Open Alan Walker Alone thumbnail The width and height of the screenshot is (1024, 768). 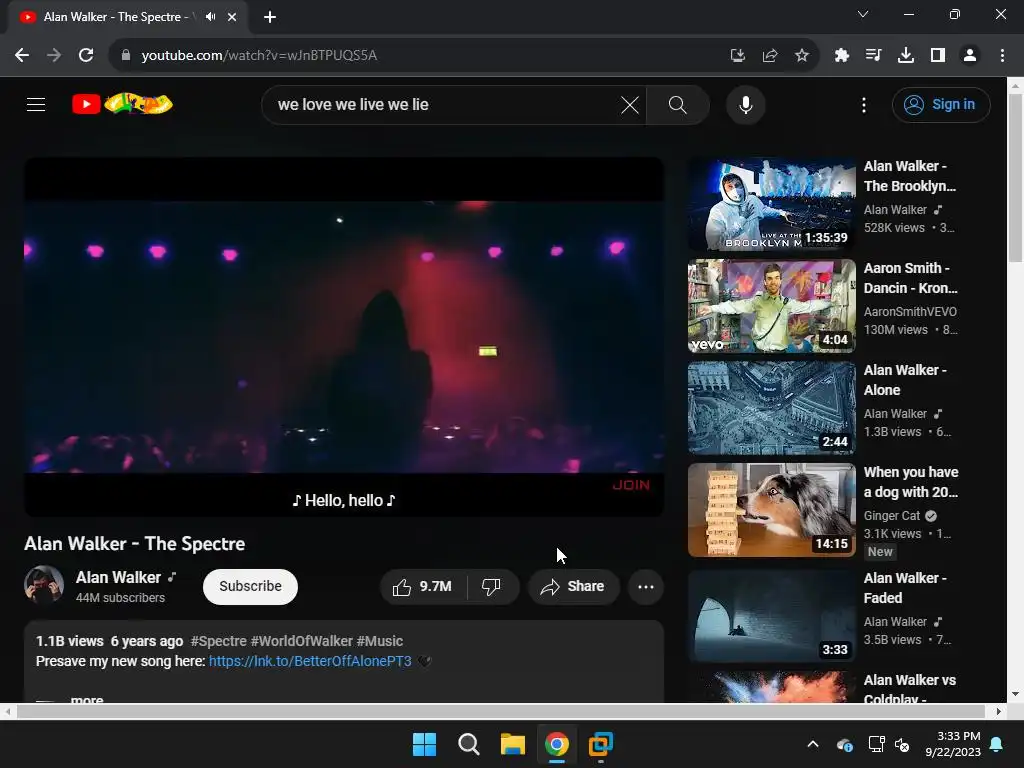(x=772, y=408)
